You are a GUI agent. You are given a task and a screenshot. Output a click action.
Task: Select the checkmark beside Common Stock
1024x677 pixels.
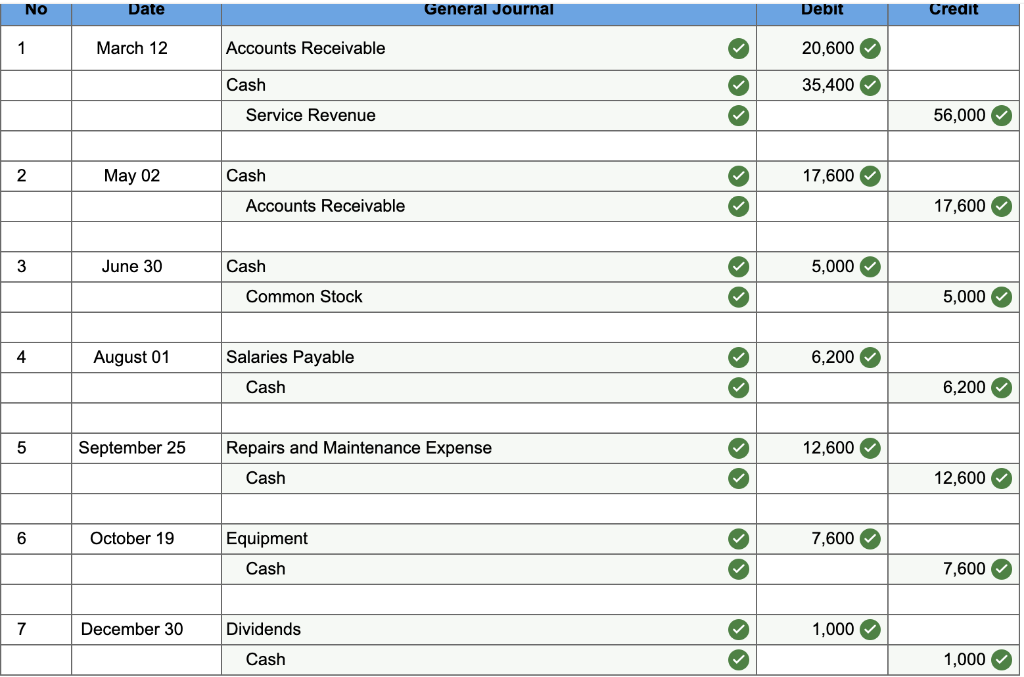click(x=739, y=297)
